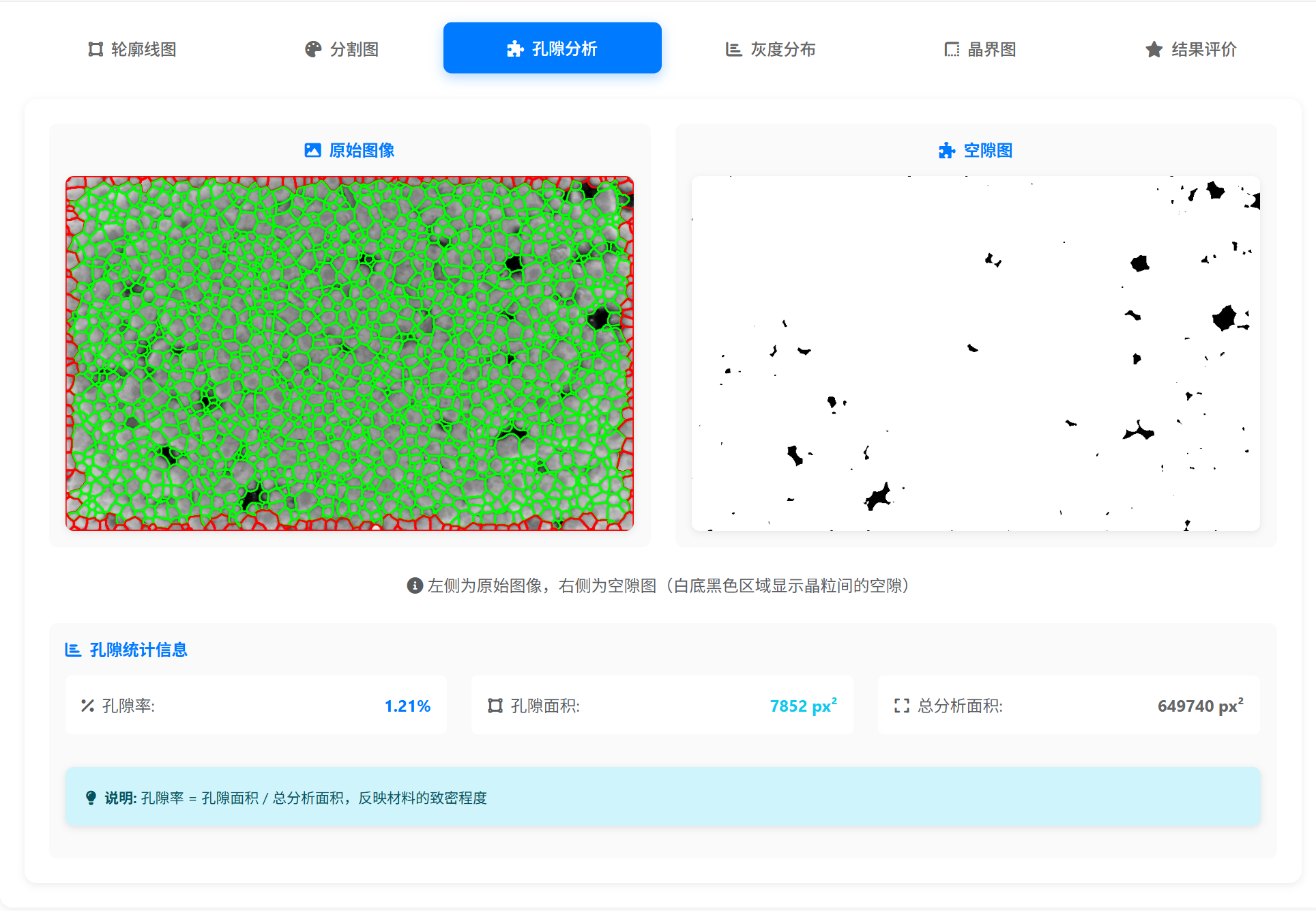This screenshot has height=911, width=1316.
Task: Click the 1.21% porosity value
Action: [407, 706]
